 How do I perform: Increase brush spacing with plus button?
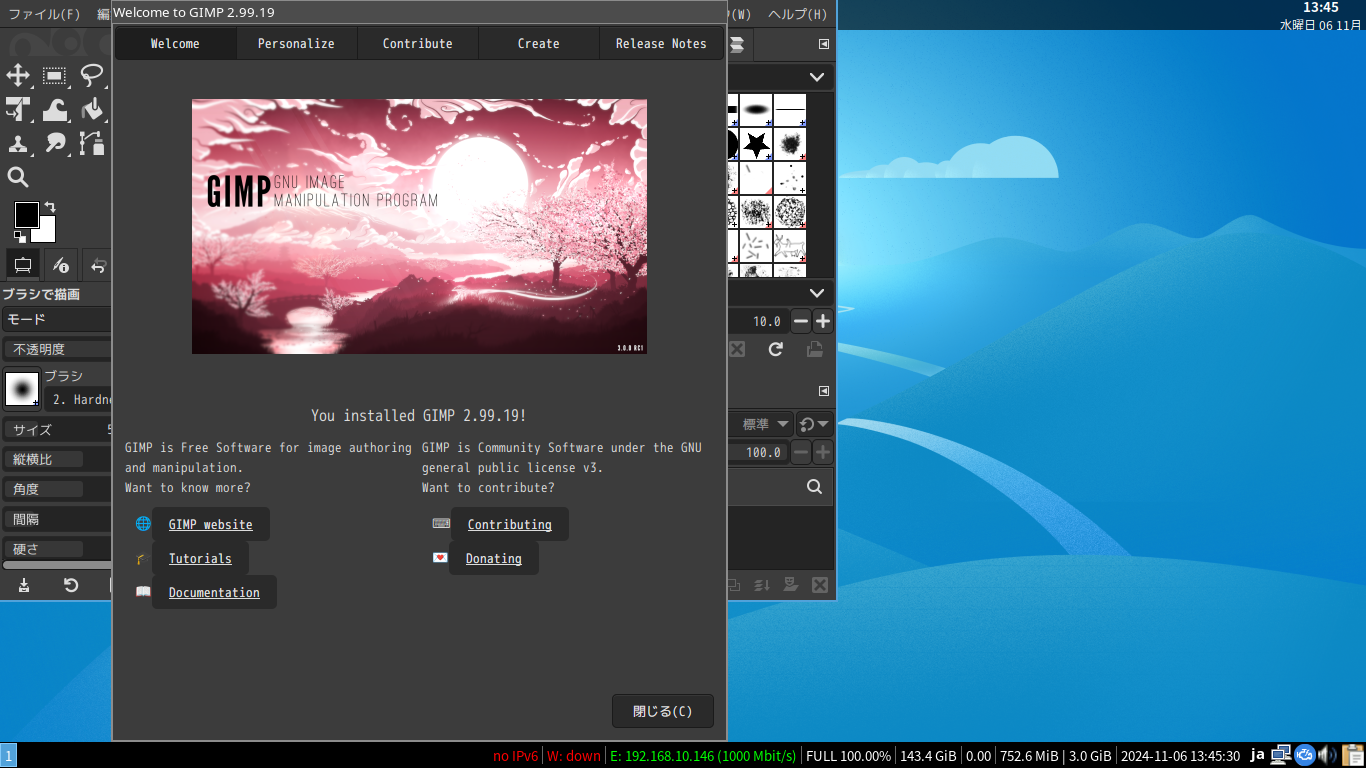(x=823, y=321)
